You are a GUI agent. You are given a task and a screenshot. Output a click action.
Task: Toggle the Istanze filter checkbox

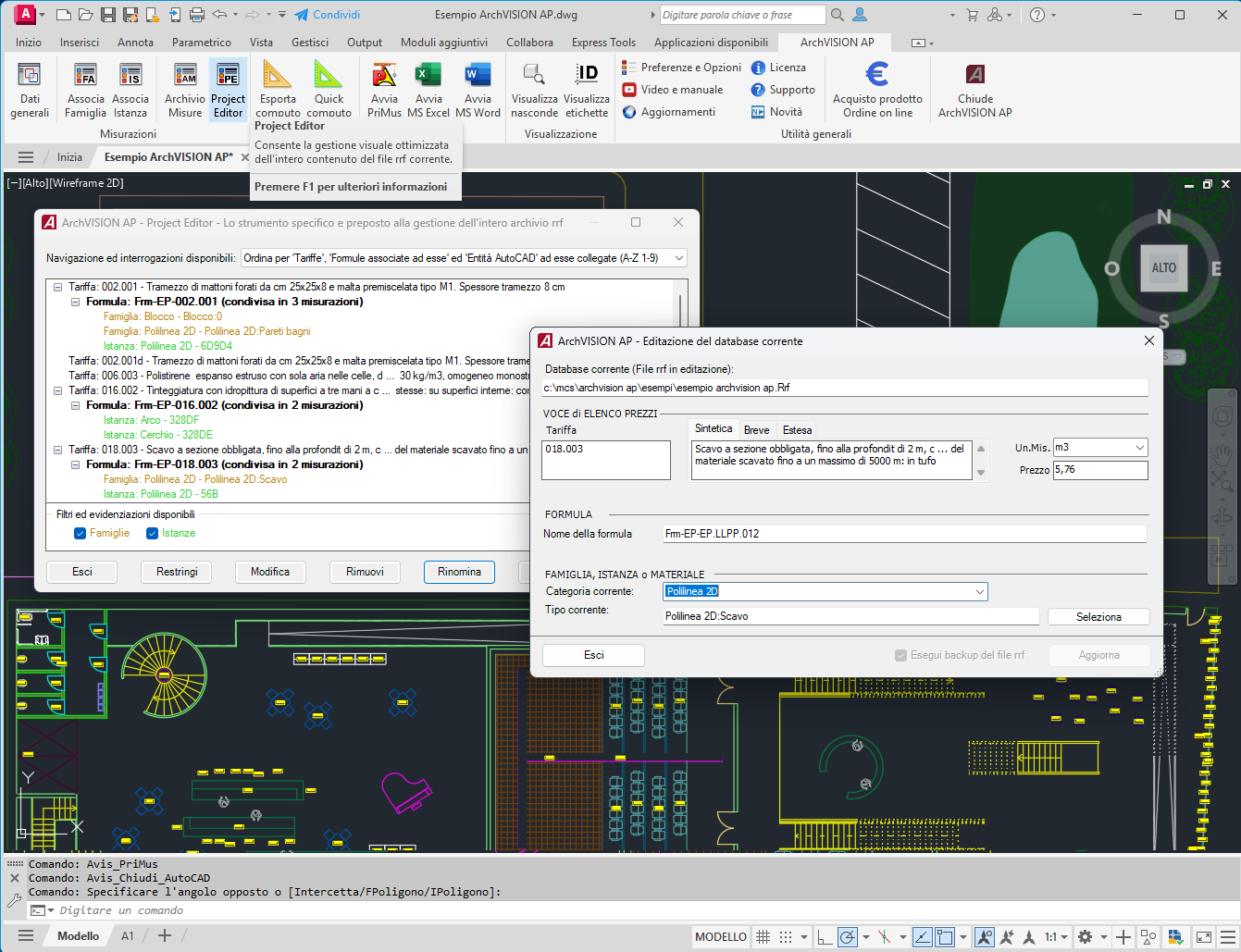point(152,533)
